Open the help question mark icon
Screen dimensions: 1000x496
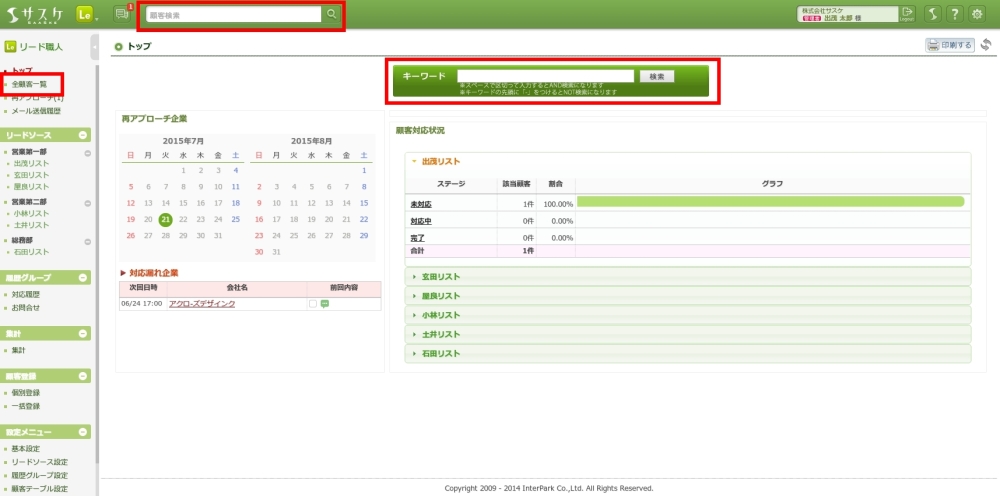pos(955,14)
